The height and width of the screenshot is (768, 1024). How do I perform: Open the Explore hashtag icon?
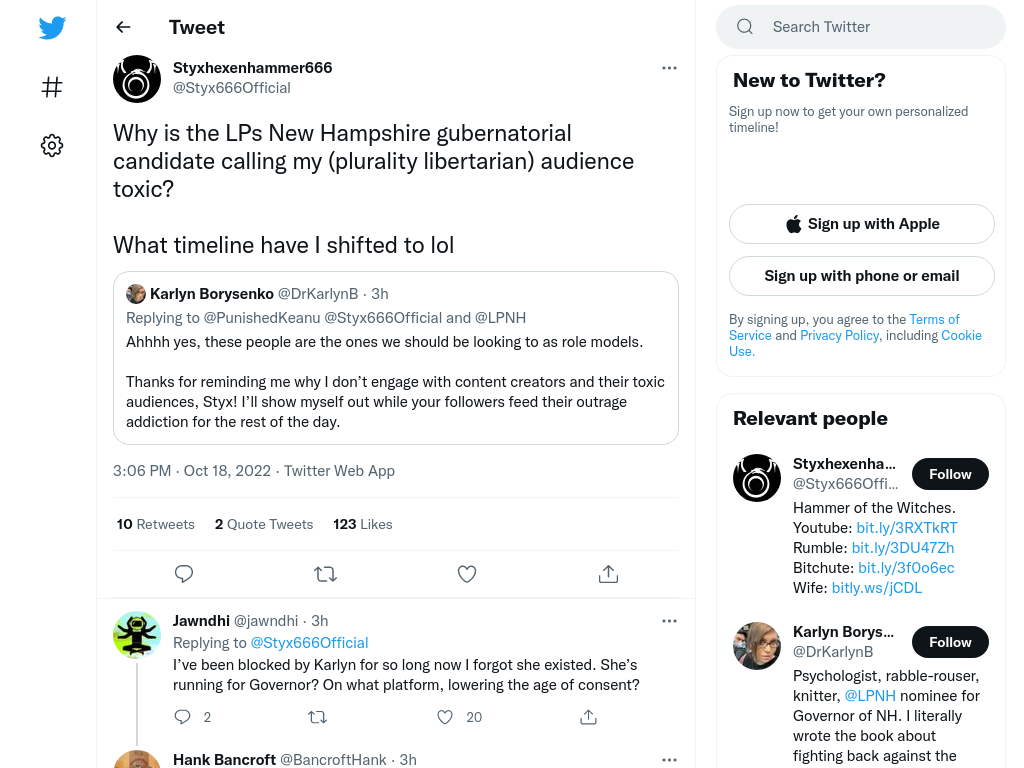click(52, 87)
